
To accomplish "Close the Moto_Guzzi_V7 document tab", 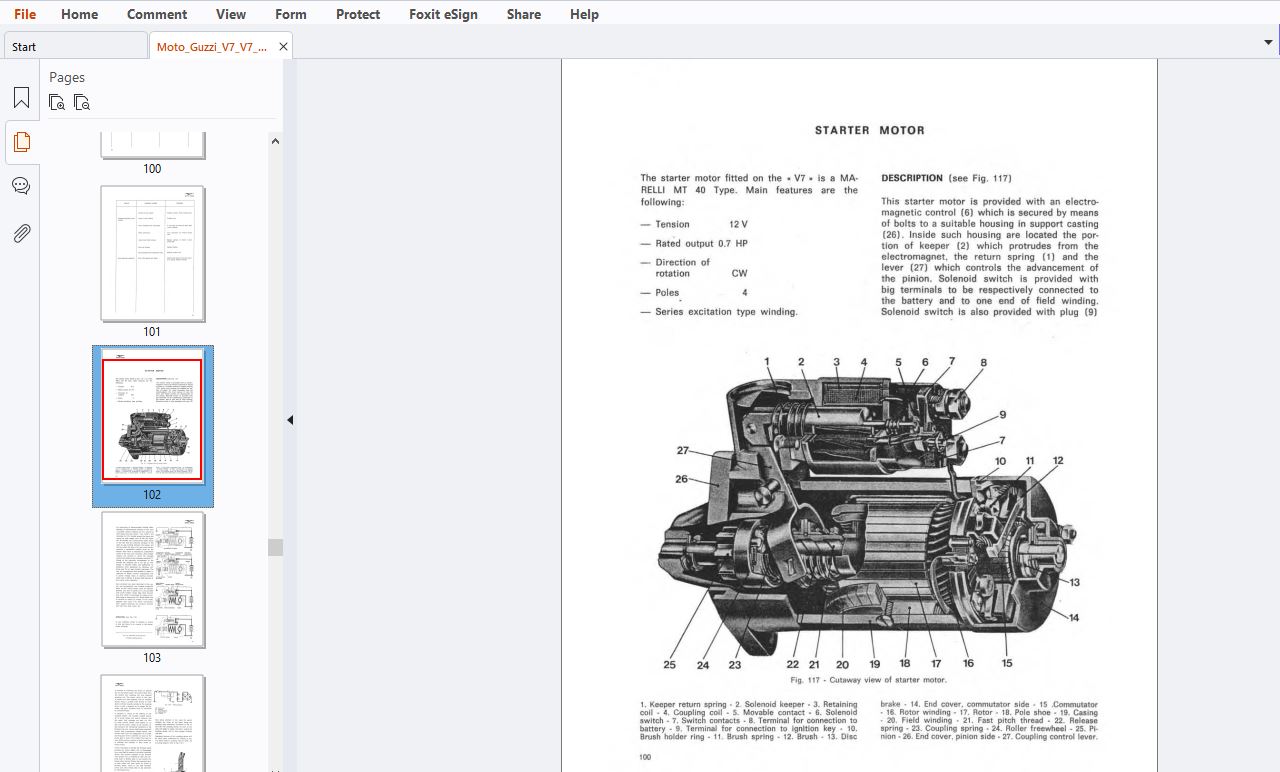I will tap(283, 46).
